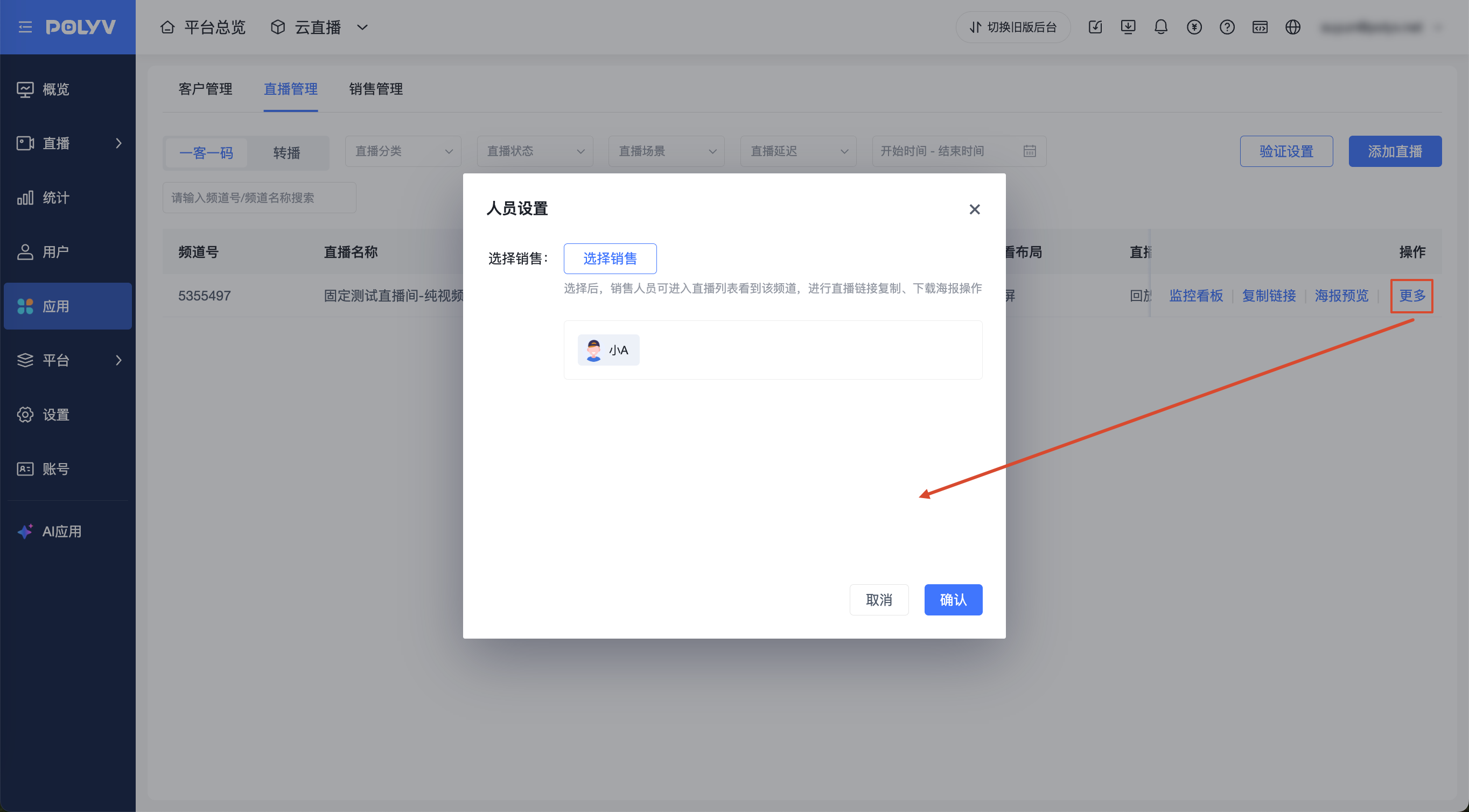Open the 更多 actions menu for channel 5355497
The image size is (1469, 812).
(x=1412, y=296)
